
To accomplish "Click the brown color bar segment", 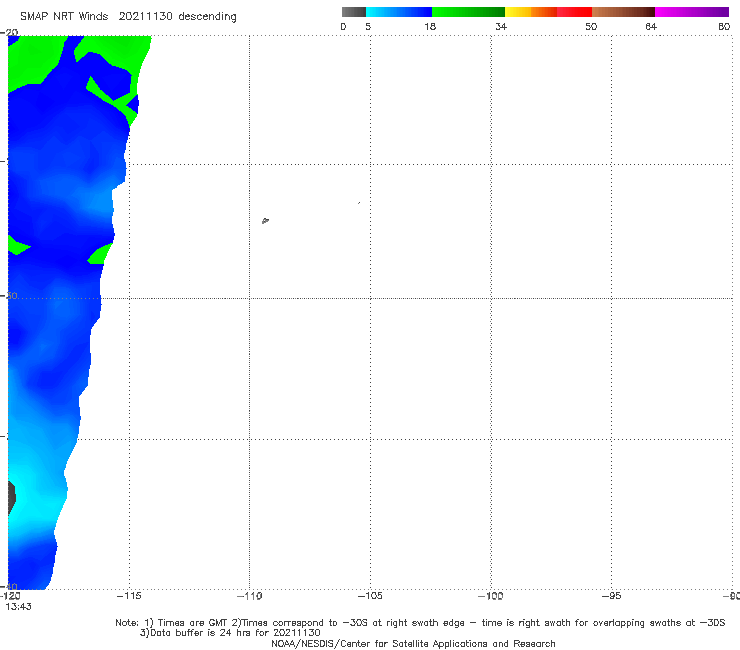I will (623, 12).
